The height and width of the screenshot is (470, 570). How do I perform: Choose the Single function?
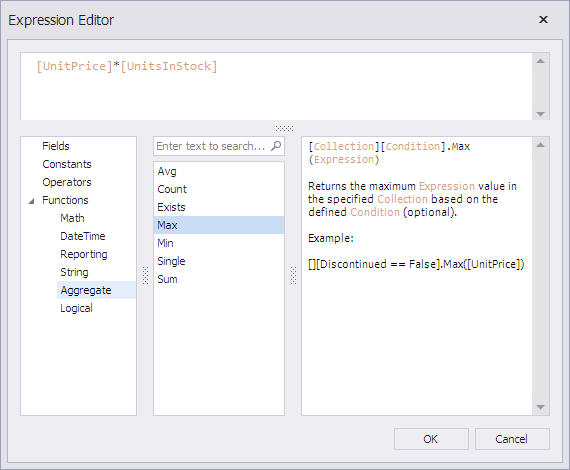click(x=219, y=261)
